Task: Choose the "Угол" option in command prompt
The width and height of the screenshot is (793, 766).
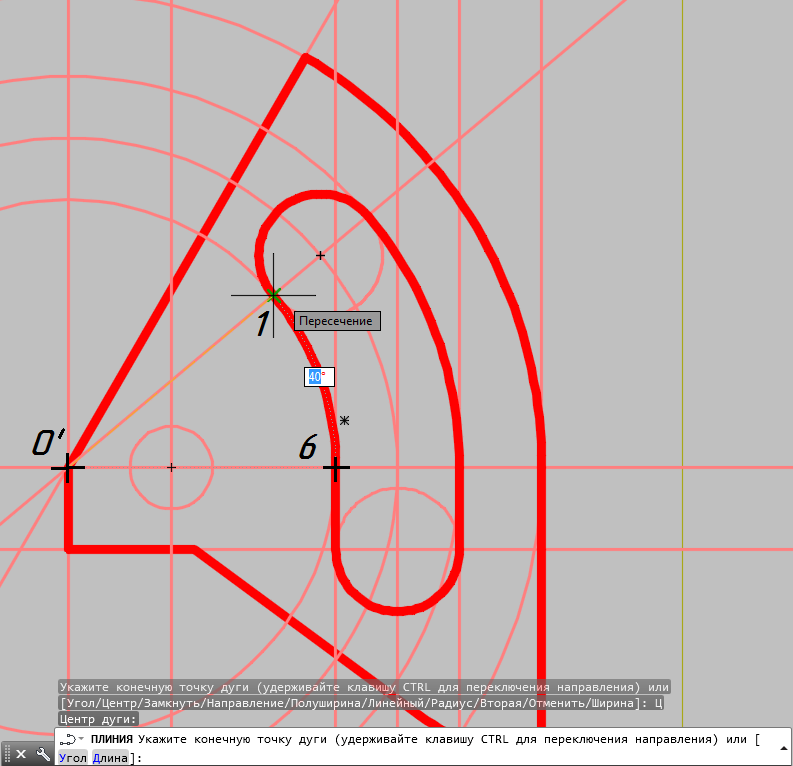Action: tap(73, 759)
